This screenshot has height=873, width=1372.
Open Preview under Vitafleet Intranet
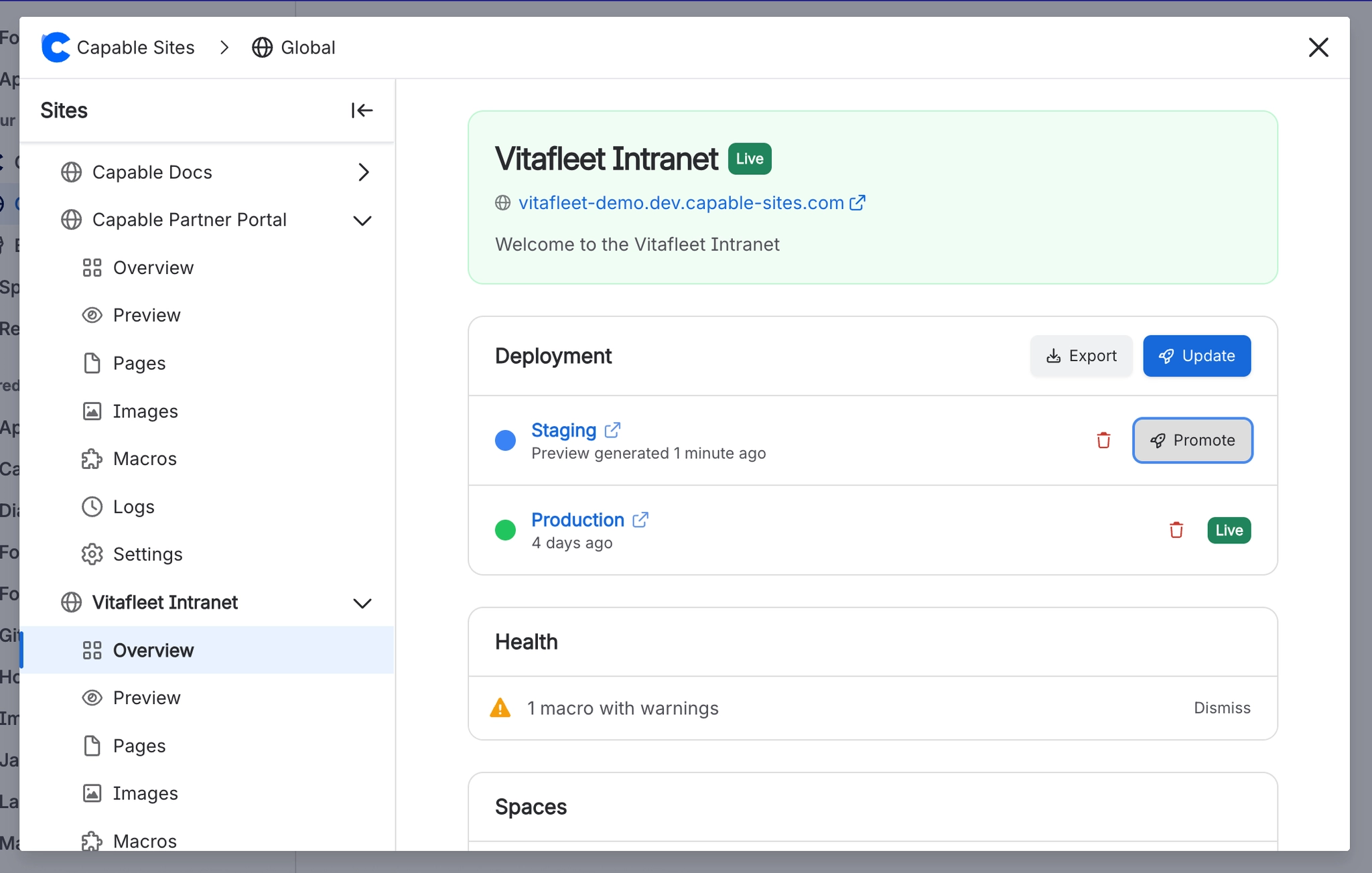point(207,698)
